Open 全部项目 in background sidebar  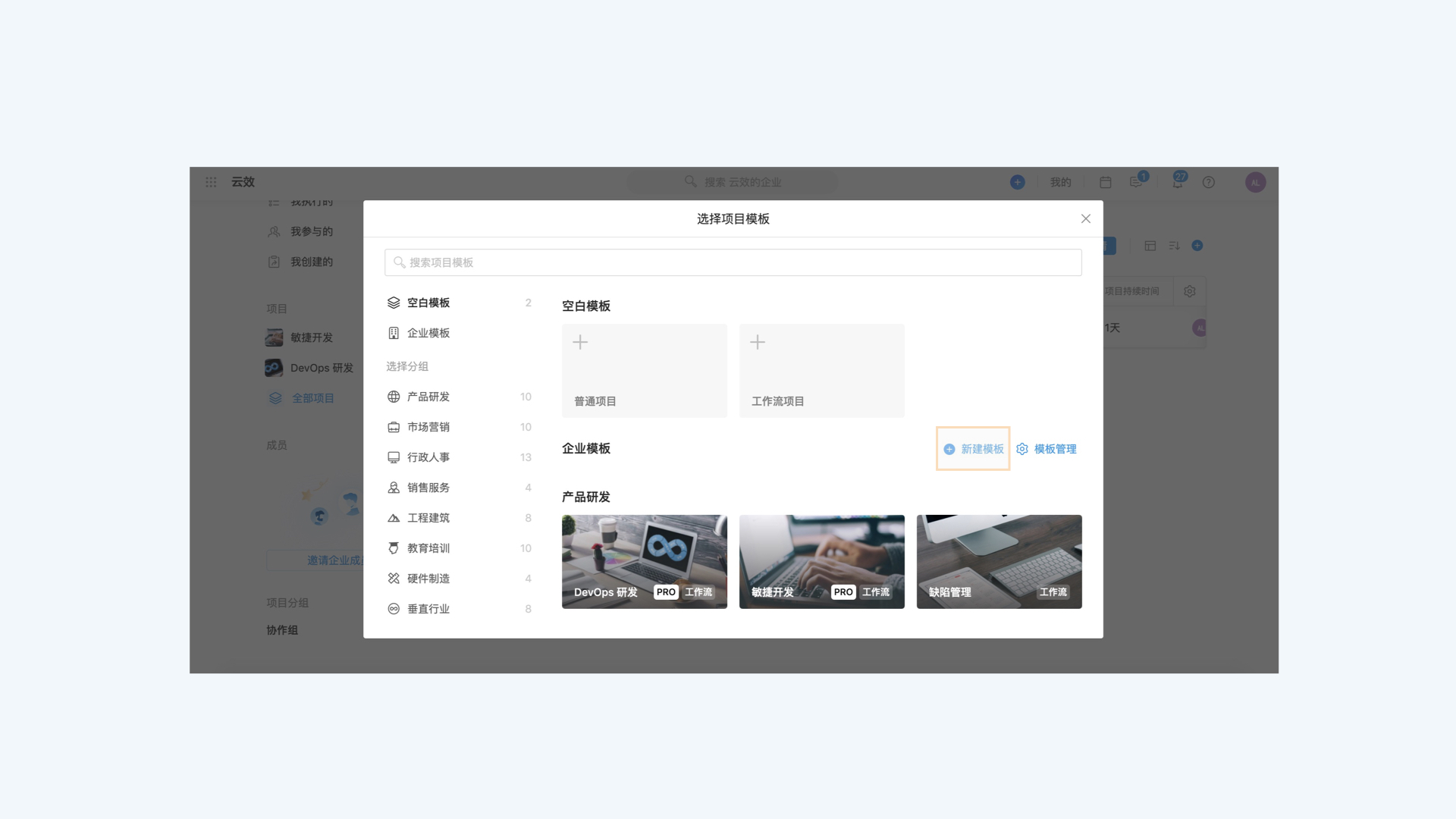[x=313, y=398]
